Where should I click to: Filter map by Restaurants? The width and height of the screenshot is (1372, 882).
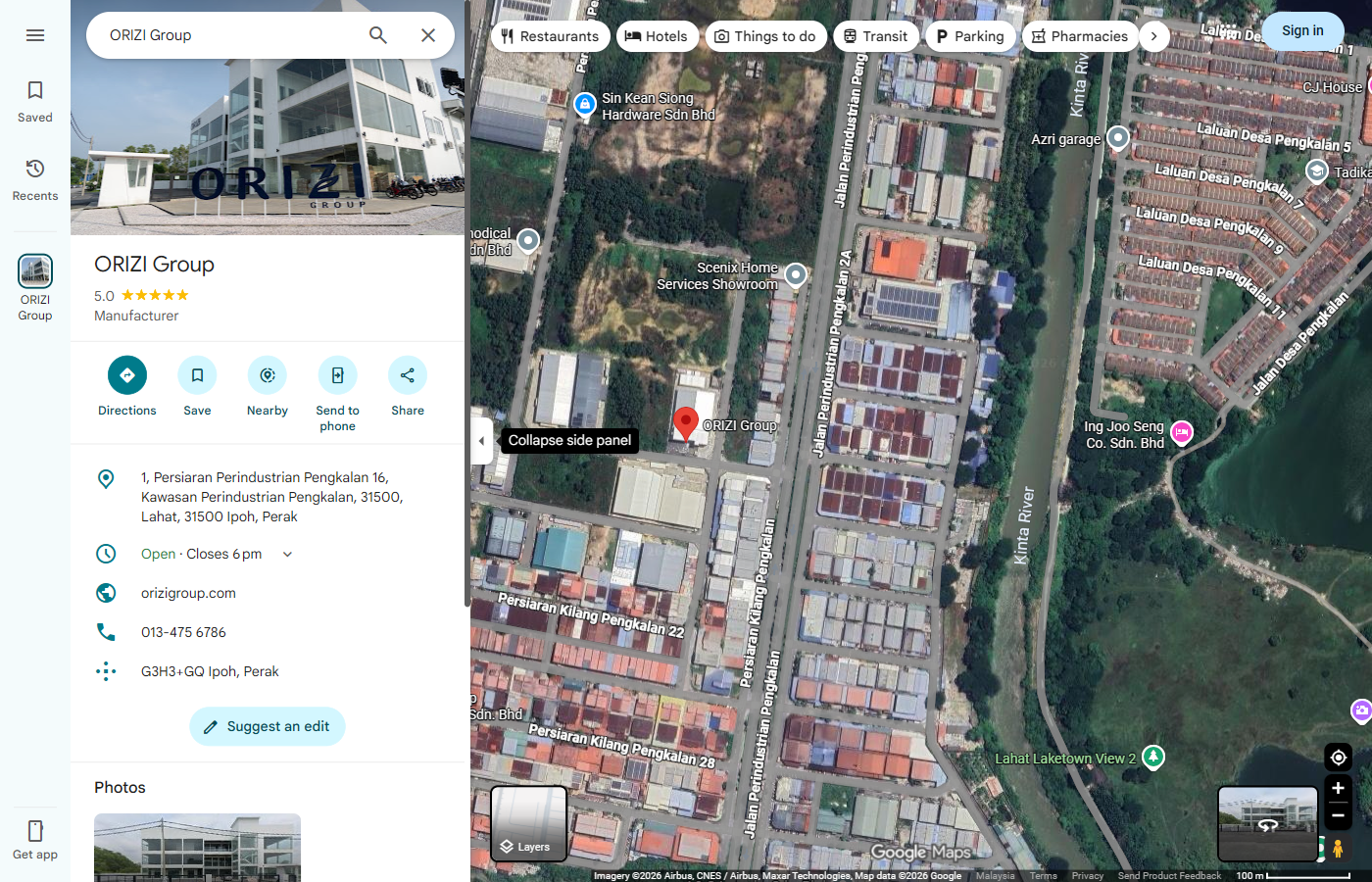[x=550, y=36]
